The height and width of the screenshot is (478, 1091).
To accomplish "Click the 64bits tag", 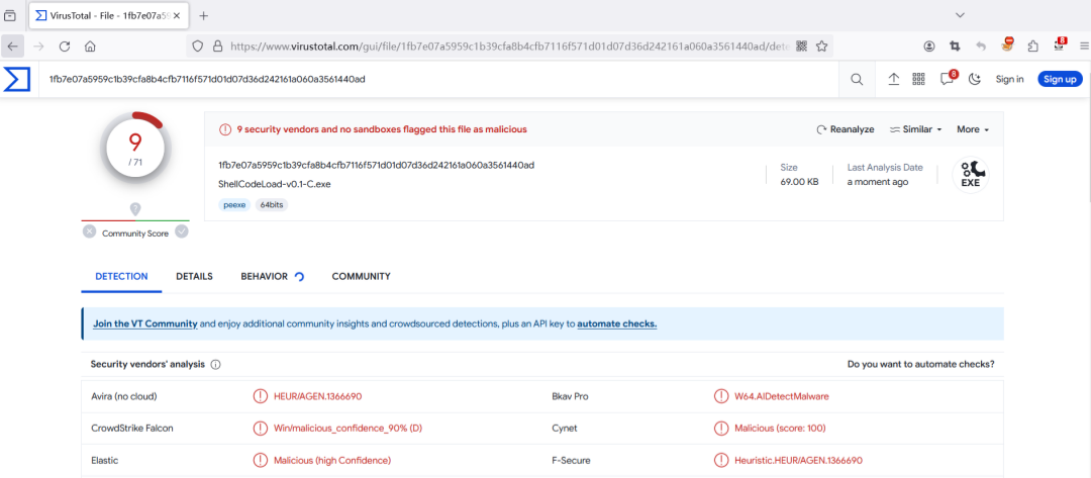I will (273, 205).
